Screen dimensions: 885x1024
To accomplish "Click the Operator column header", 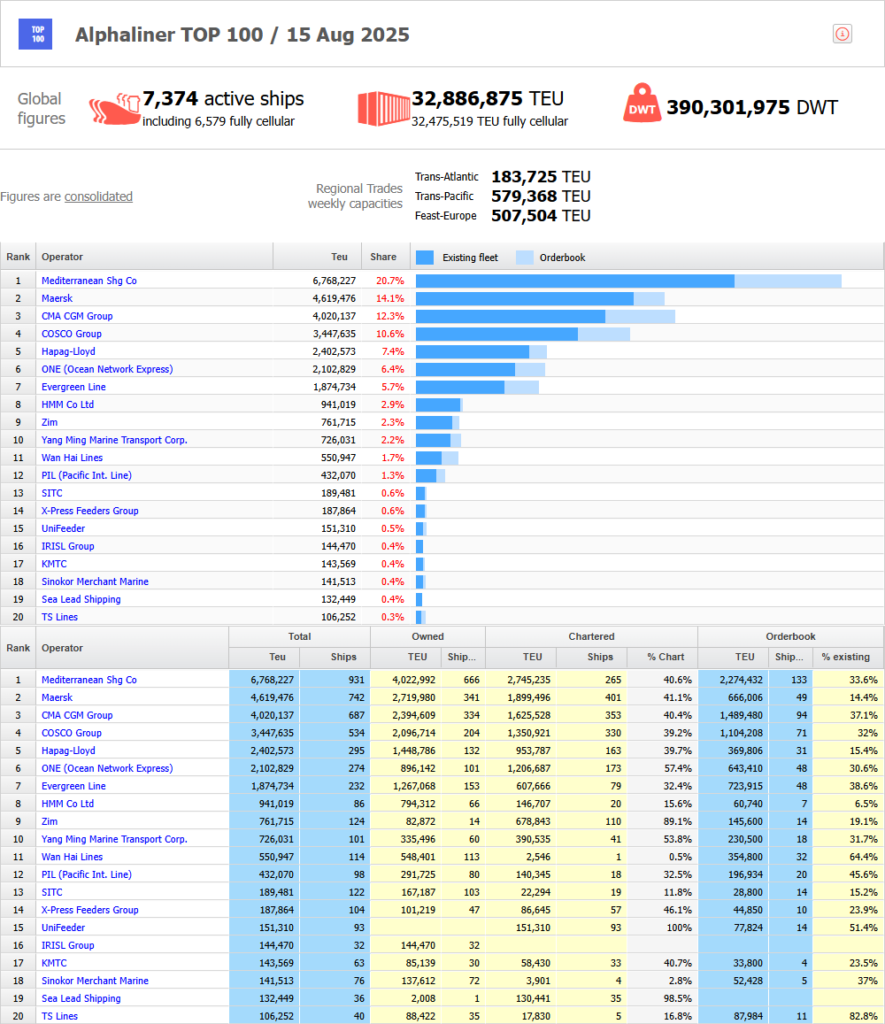I will (x=61, y=256).
